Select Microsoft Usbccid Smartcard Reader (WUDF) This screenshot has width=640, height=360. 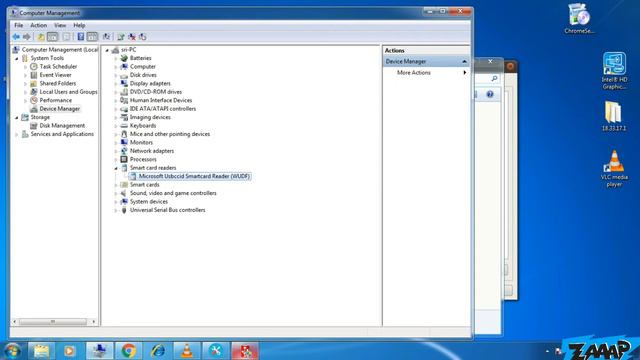pos(194,176)
